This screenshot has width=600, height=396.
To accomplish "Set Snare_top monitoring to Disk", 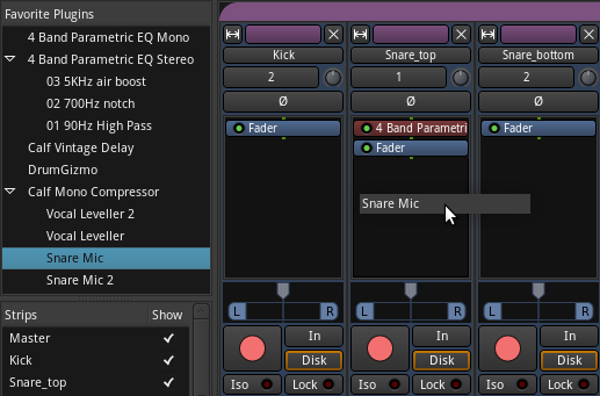I will 442,360.
